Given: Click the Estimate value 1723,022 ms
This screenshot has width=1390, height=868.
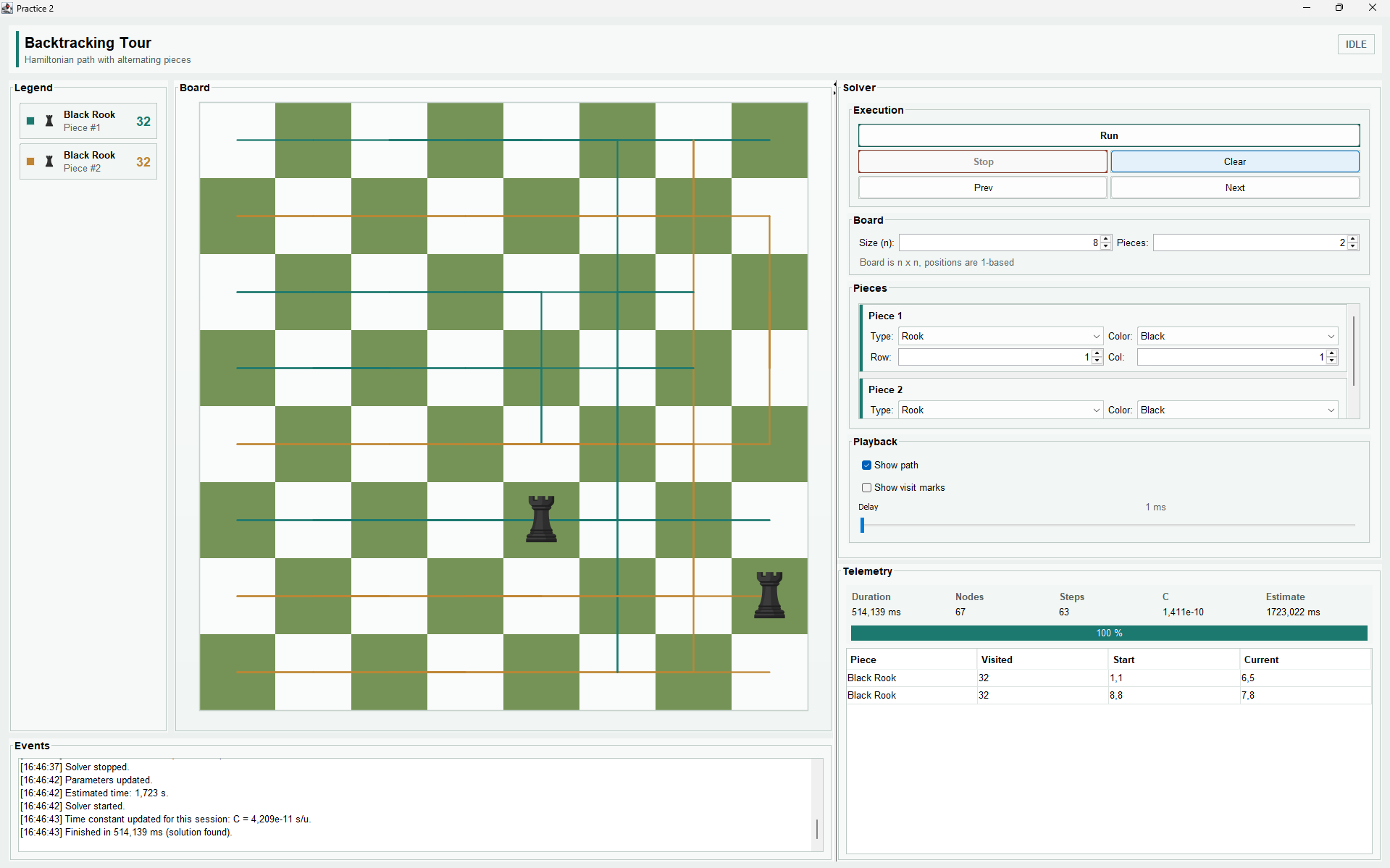Looking at the screenshot, I should [x=1293, y=612].
